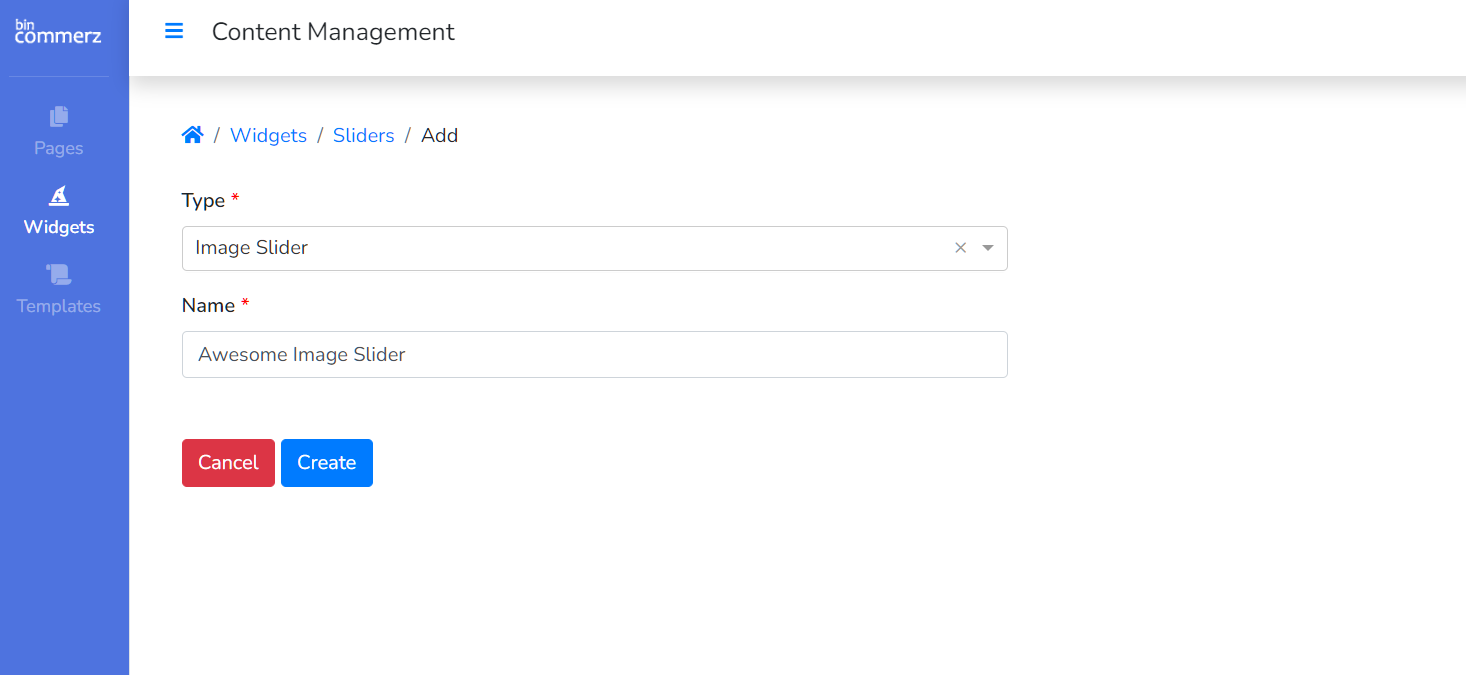The height and width of the screenshot is (675, 1466).
Task: Click the Add breadcrumb text
Action: point(439,135)
